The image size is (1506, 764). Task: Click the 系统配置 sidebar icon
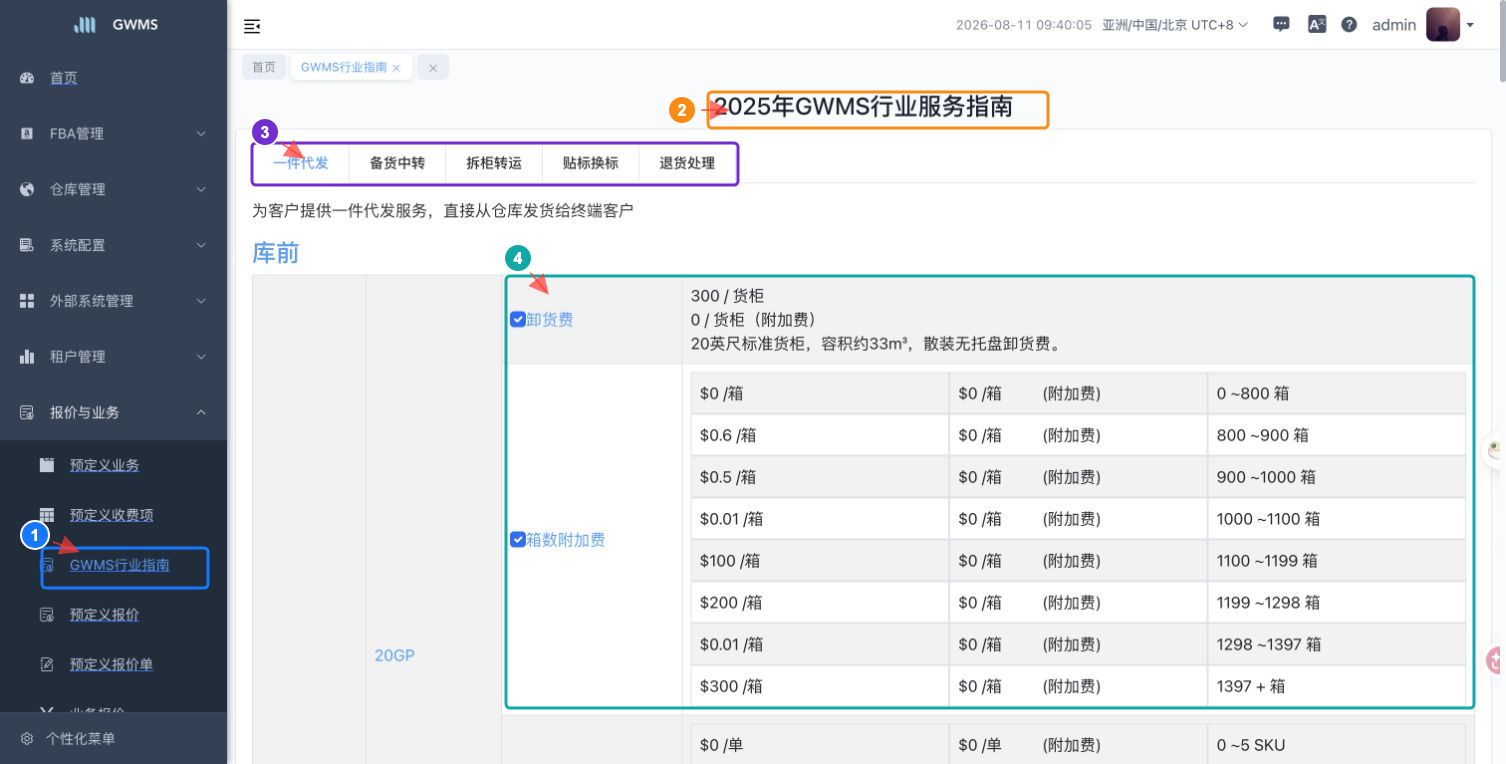coord(27,245)
